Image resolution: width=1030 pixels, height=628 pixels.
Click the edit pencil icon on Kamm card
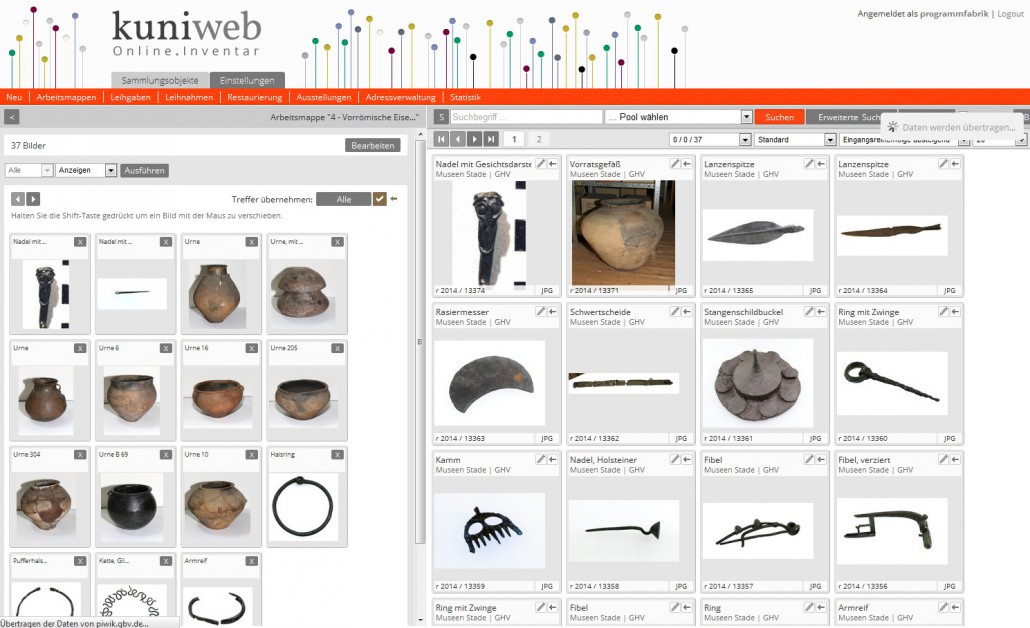(x=541, y=459)
